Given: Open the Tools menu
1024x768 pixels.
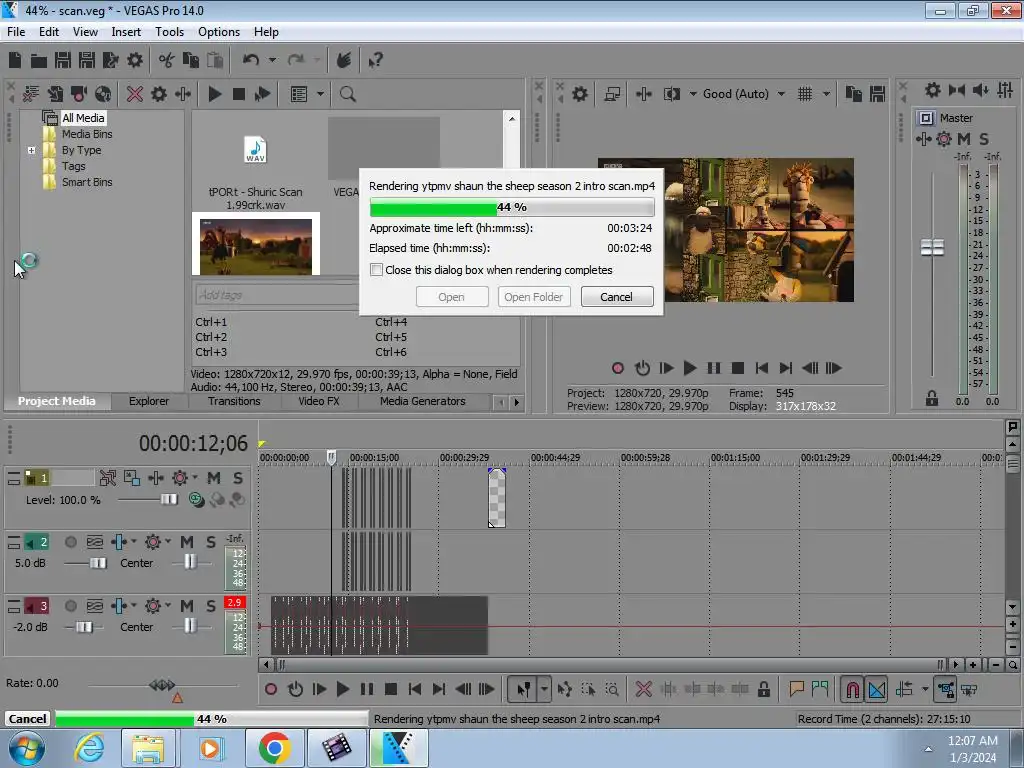Looking at the screenshot, I should tap(169, 32).
